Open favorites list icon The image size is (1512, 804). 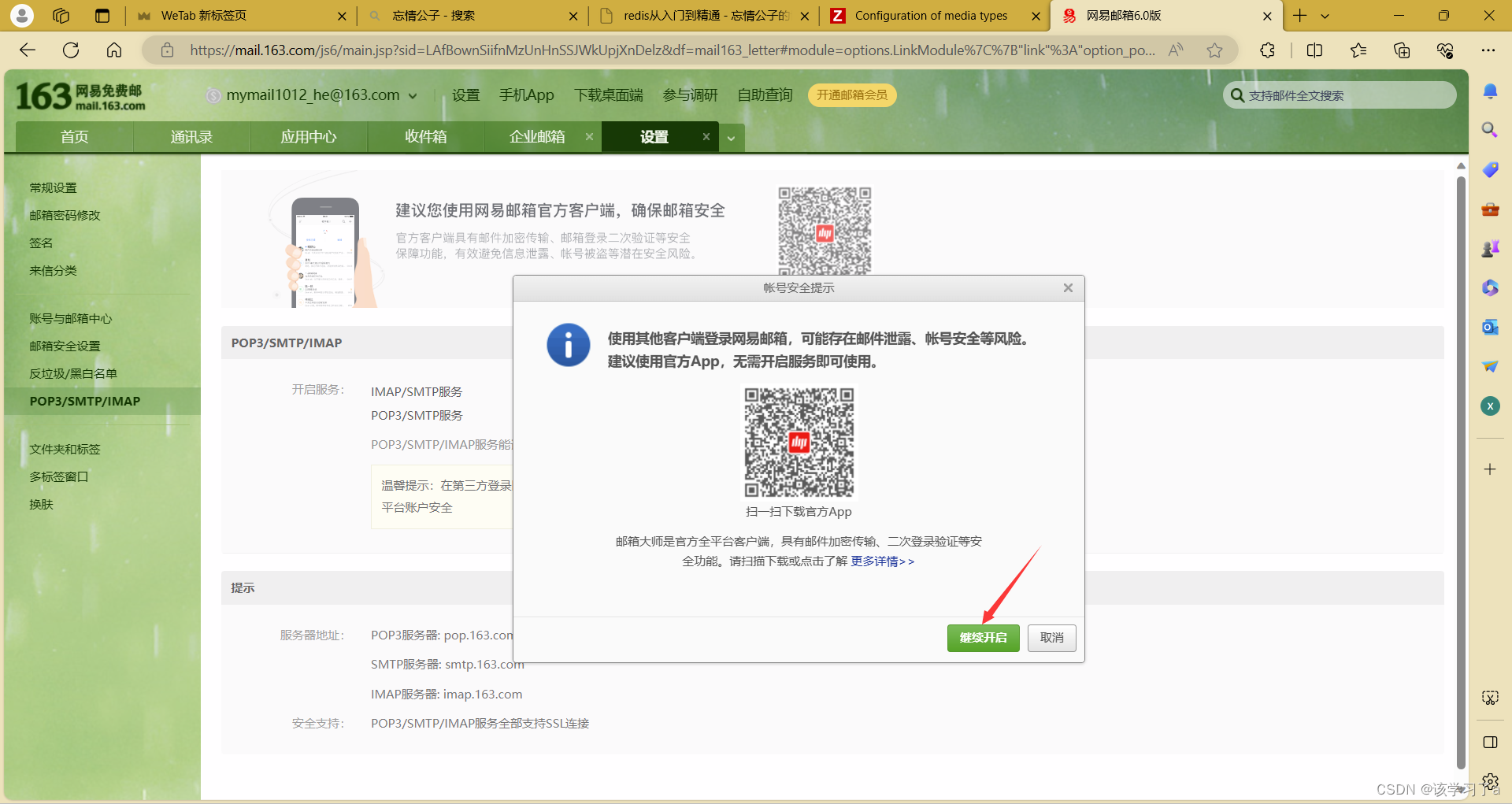click(x=1358, y=50)
